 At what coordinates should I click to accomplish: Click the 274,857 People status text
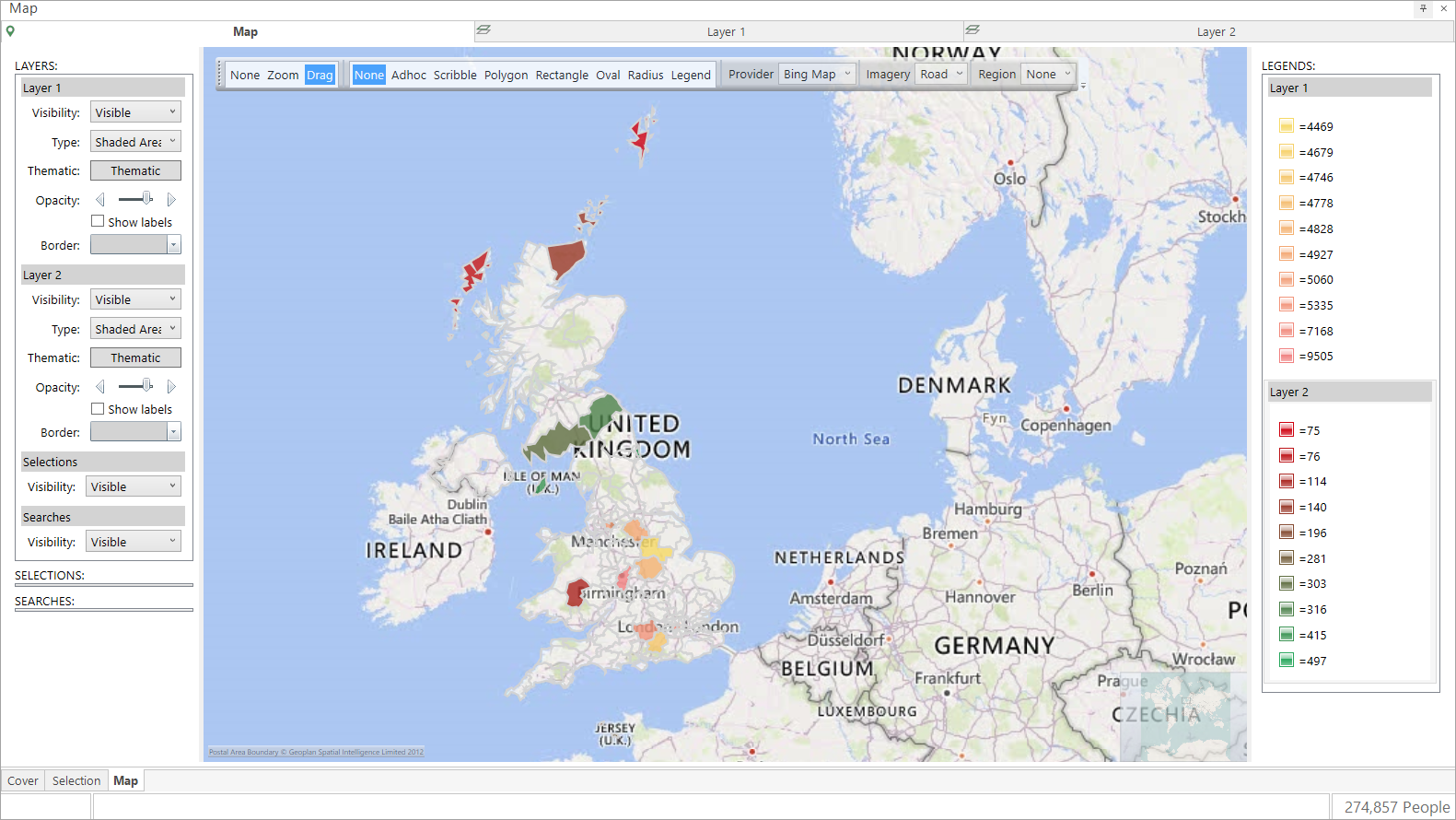click(1396, 807)
